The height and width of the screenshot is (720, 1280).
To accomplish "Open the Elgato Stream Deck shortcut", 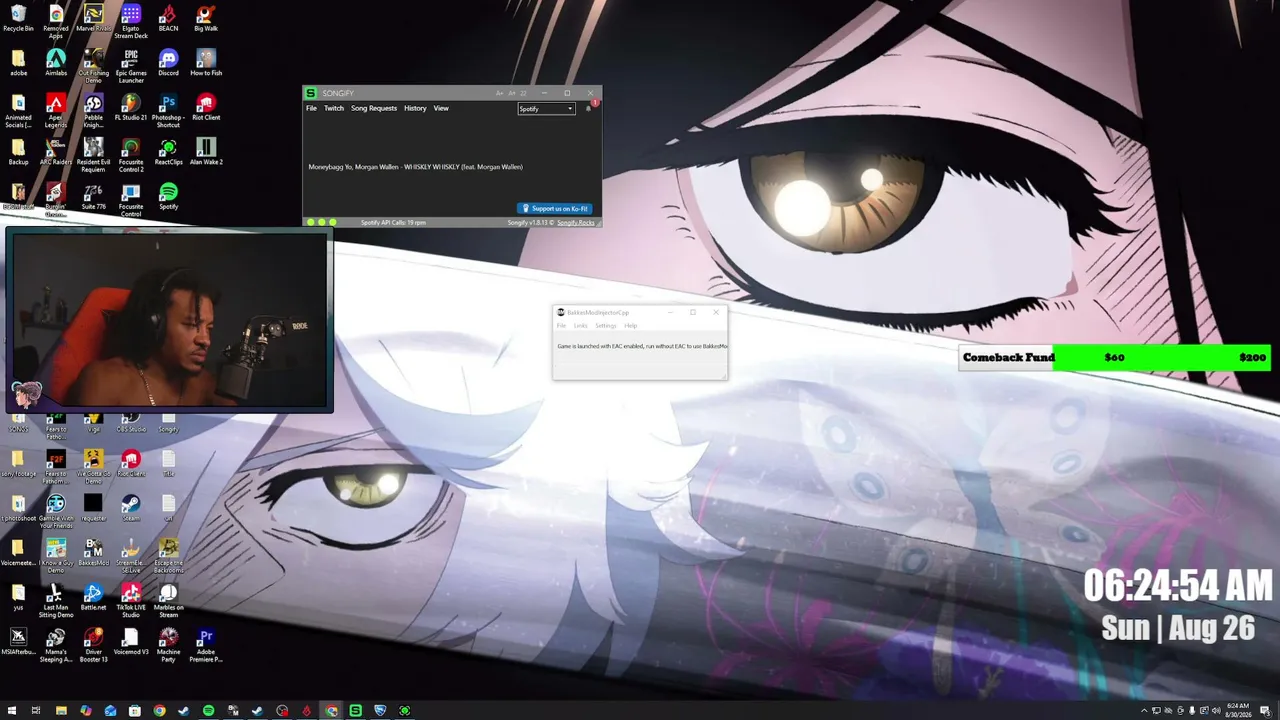I will click(131, 21).
